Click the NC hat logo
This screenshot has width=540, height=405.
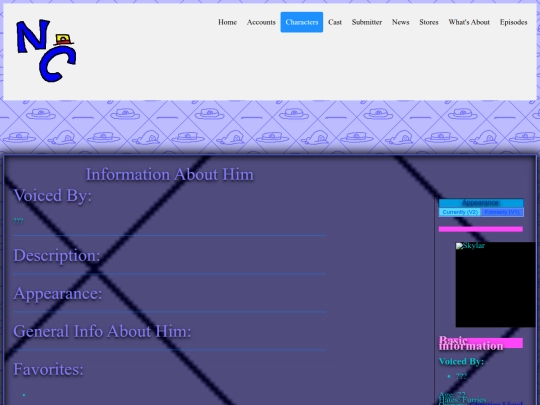(x=46, y=51)
